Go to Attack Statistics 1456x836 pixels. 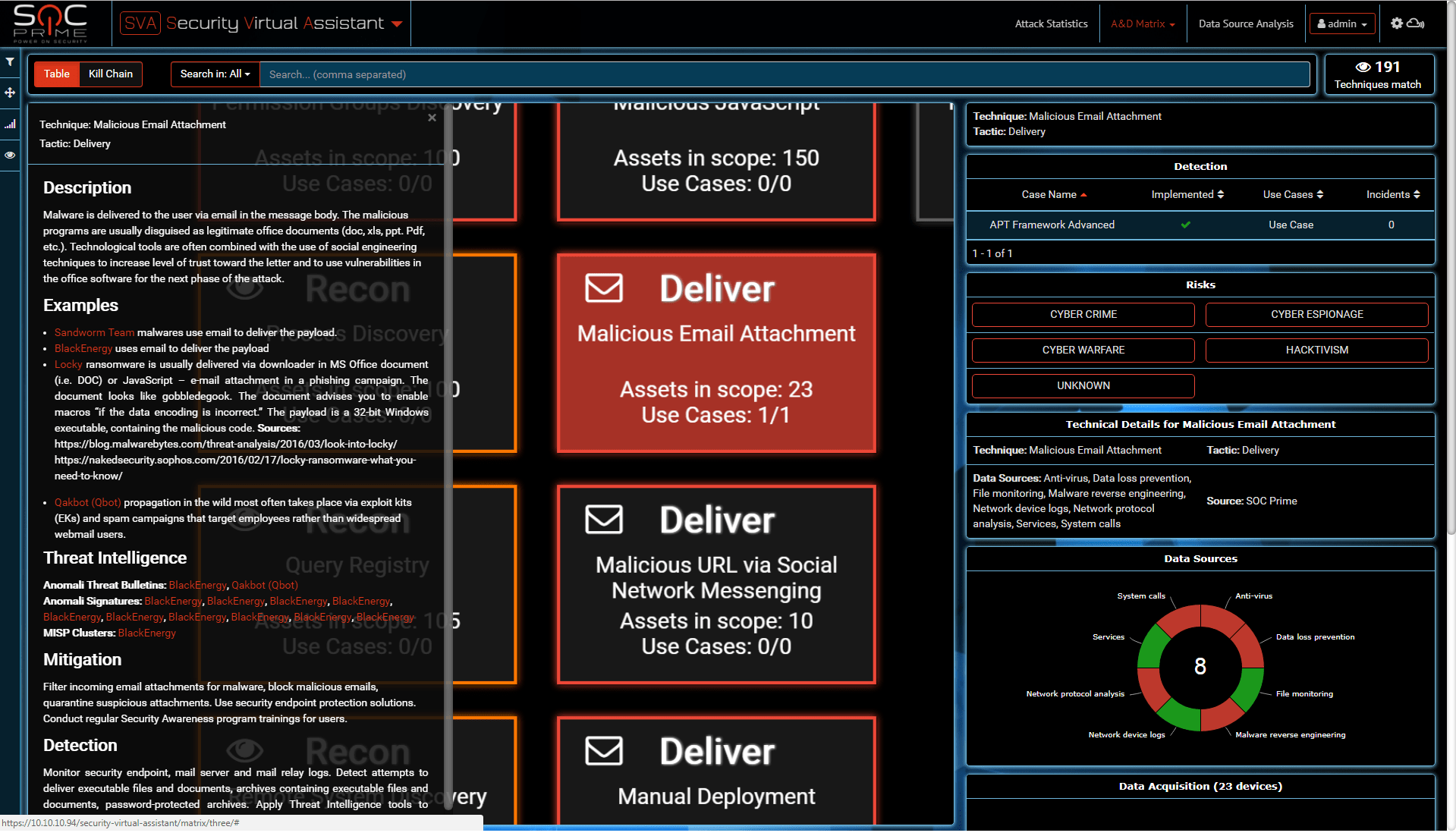(1051, 24)
